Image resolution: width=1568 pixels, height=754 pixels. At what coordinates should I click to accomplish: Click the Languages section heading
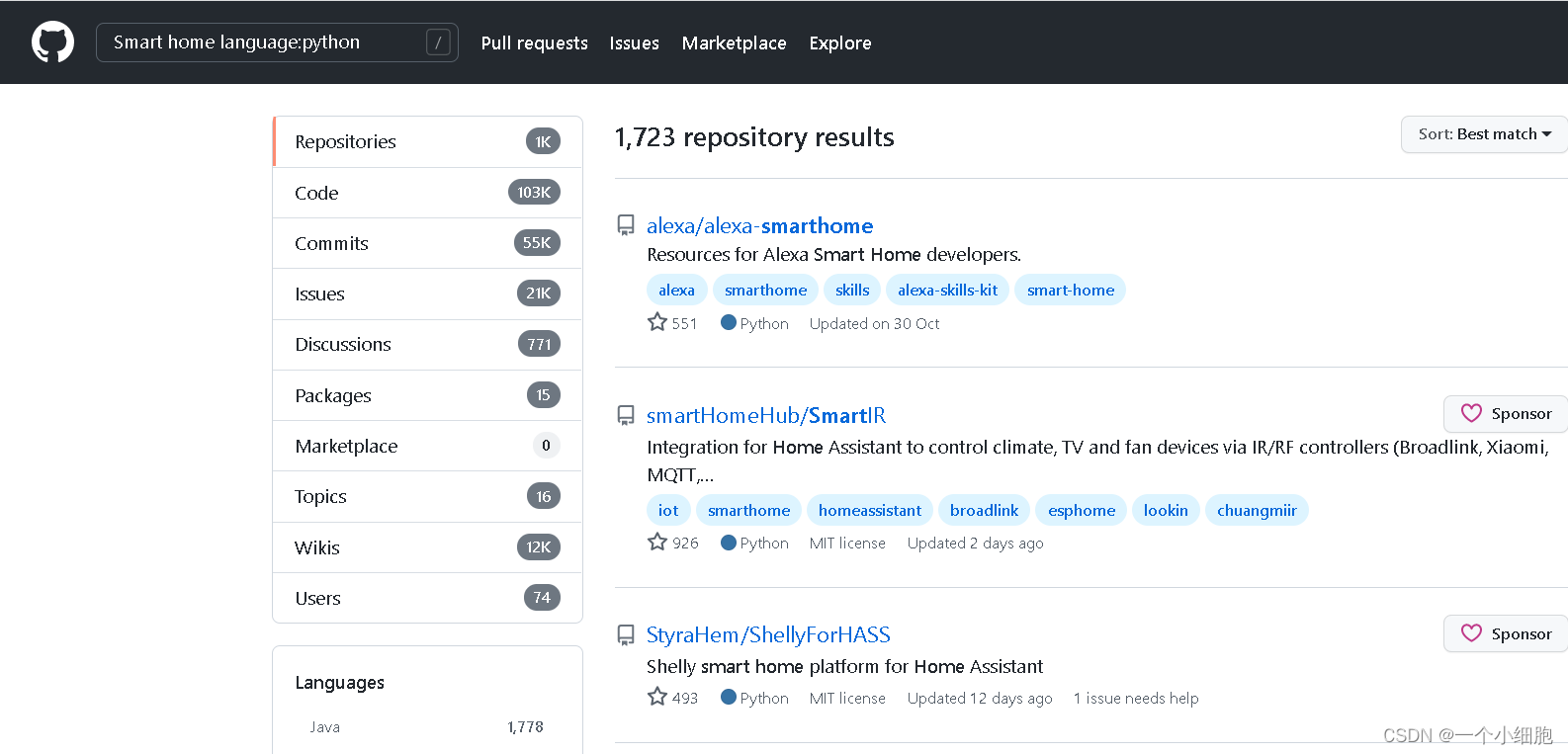pos(339,683)
